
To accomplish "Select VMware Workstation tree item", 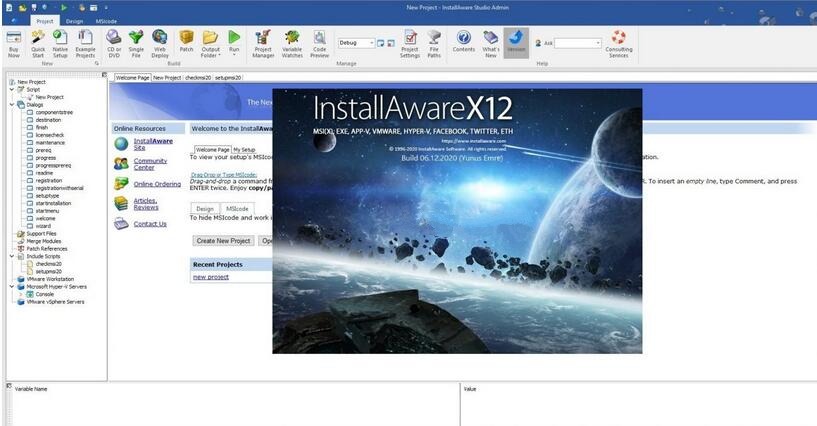I will tap(49, 279).
